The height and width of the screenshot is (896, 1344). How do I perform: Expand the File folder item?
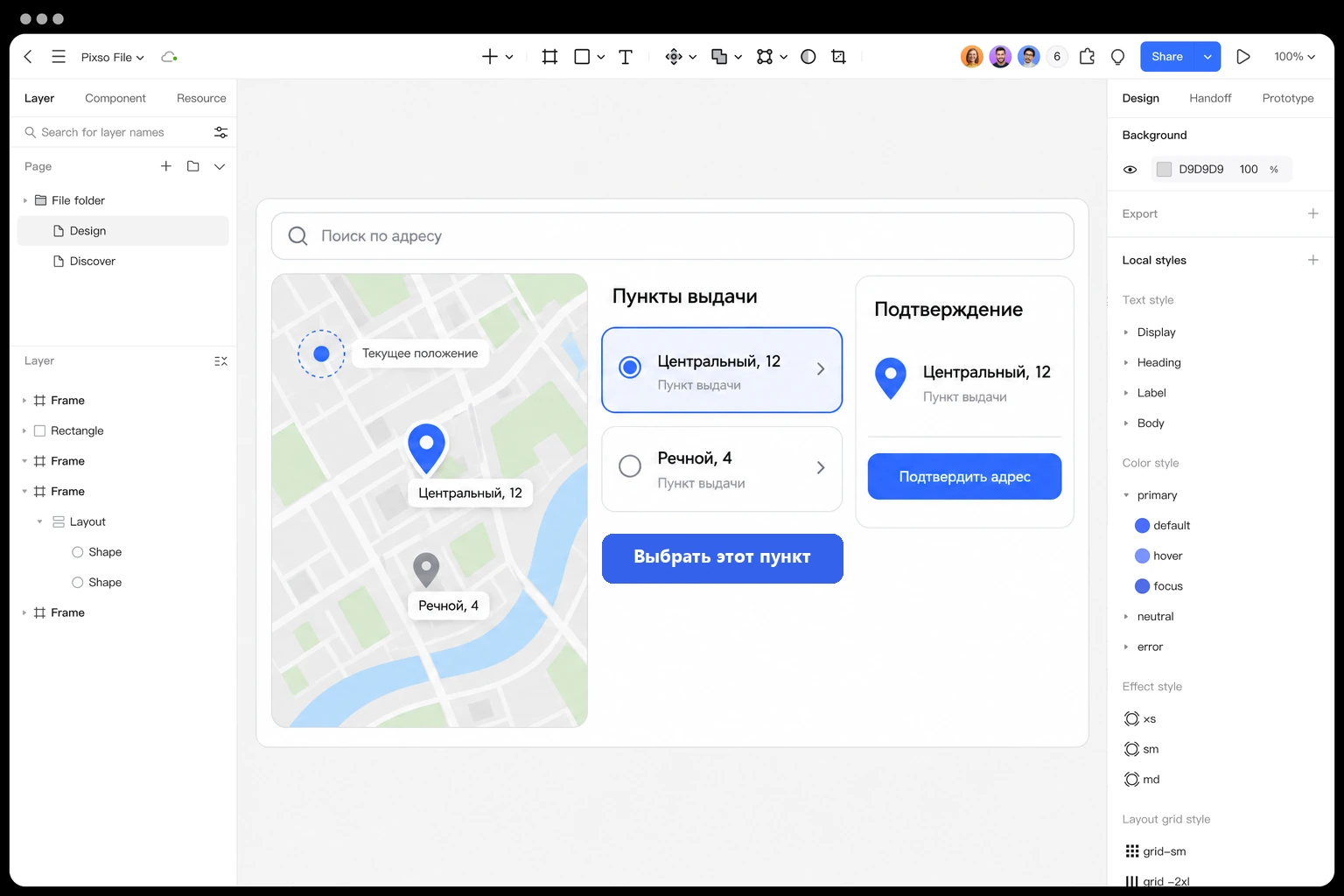25,200
